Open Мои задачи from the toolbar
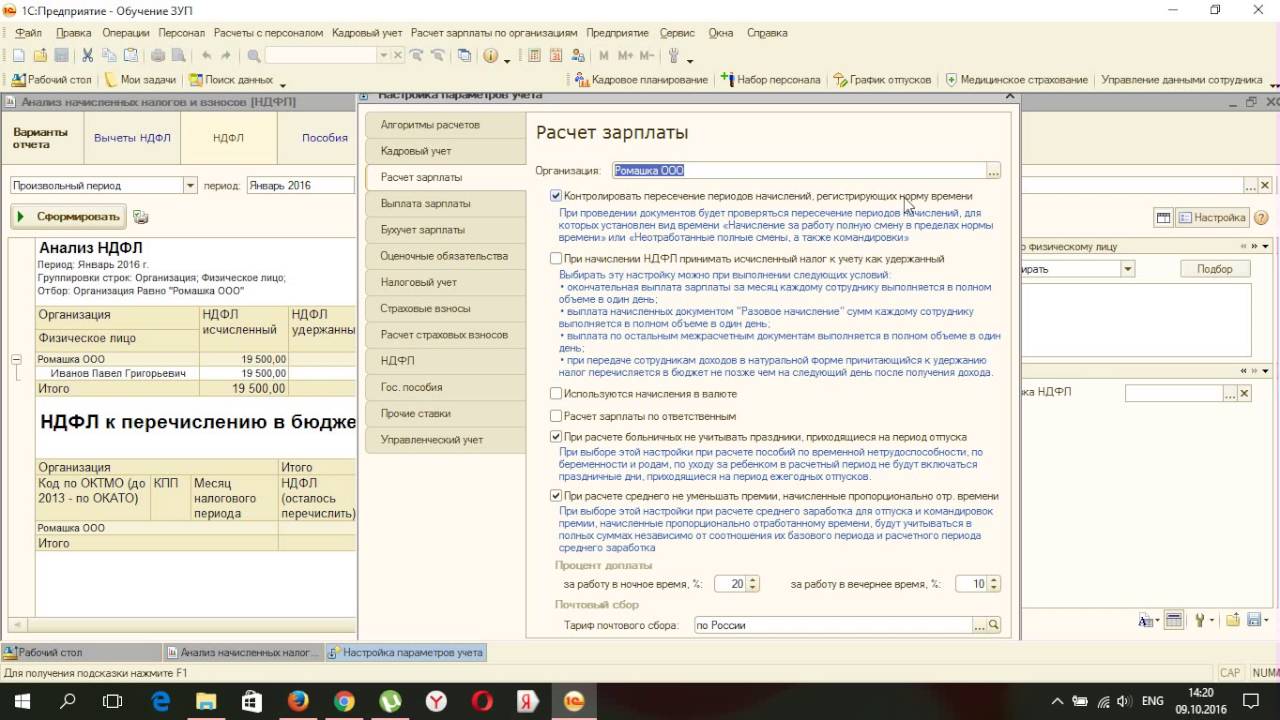This screenshot has width=1280, height=720. 139,80
